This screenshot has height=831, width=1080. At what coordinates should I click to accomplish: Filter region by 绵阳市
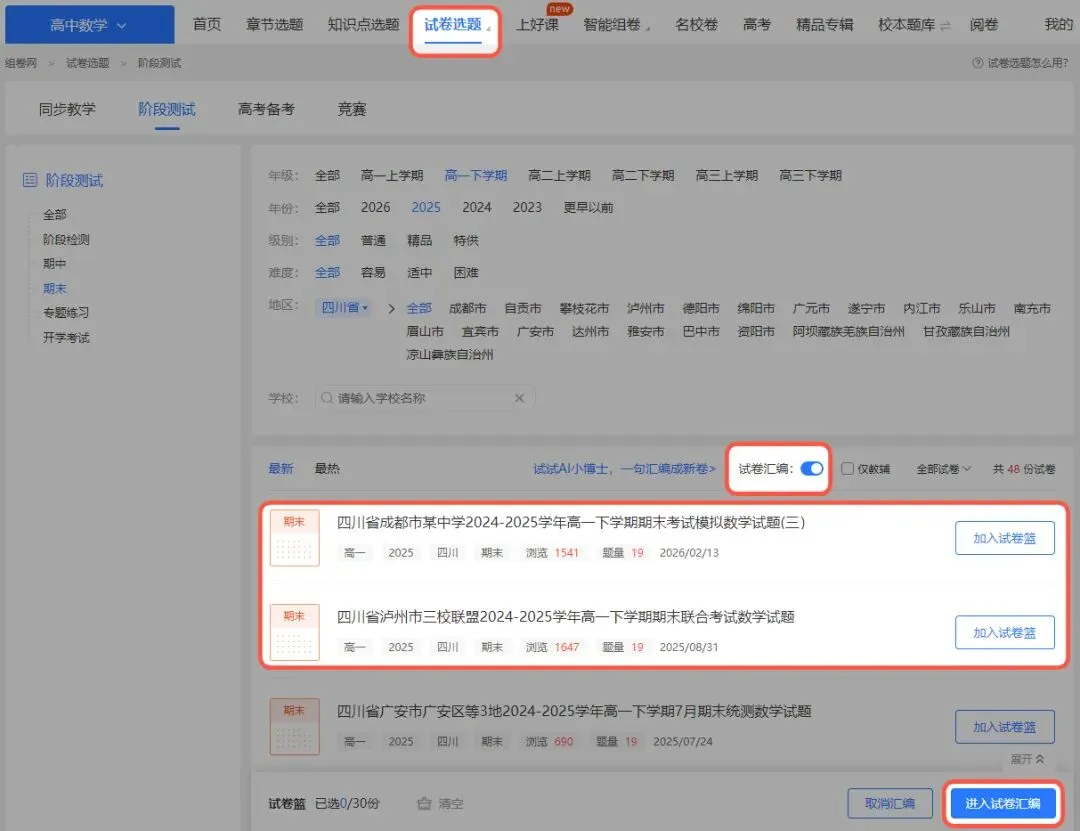(756, 308)
